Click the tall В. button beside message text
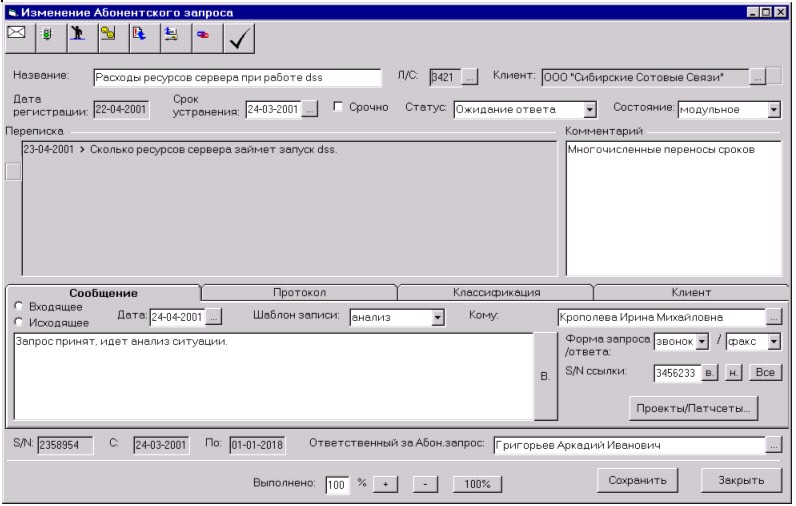This screenshot has height=506, width=796. click(546, 376)
